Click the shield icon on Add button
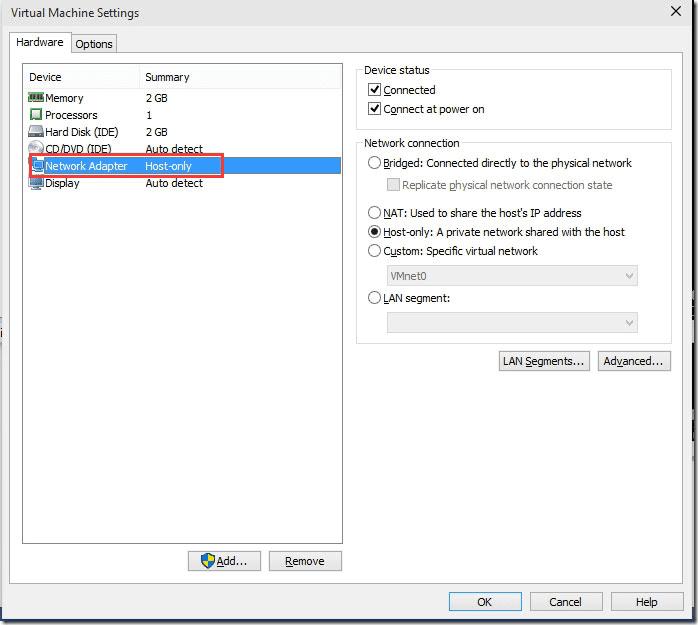The width and height of the screenshot is (698, 625). [207, 561]
